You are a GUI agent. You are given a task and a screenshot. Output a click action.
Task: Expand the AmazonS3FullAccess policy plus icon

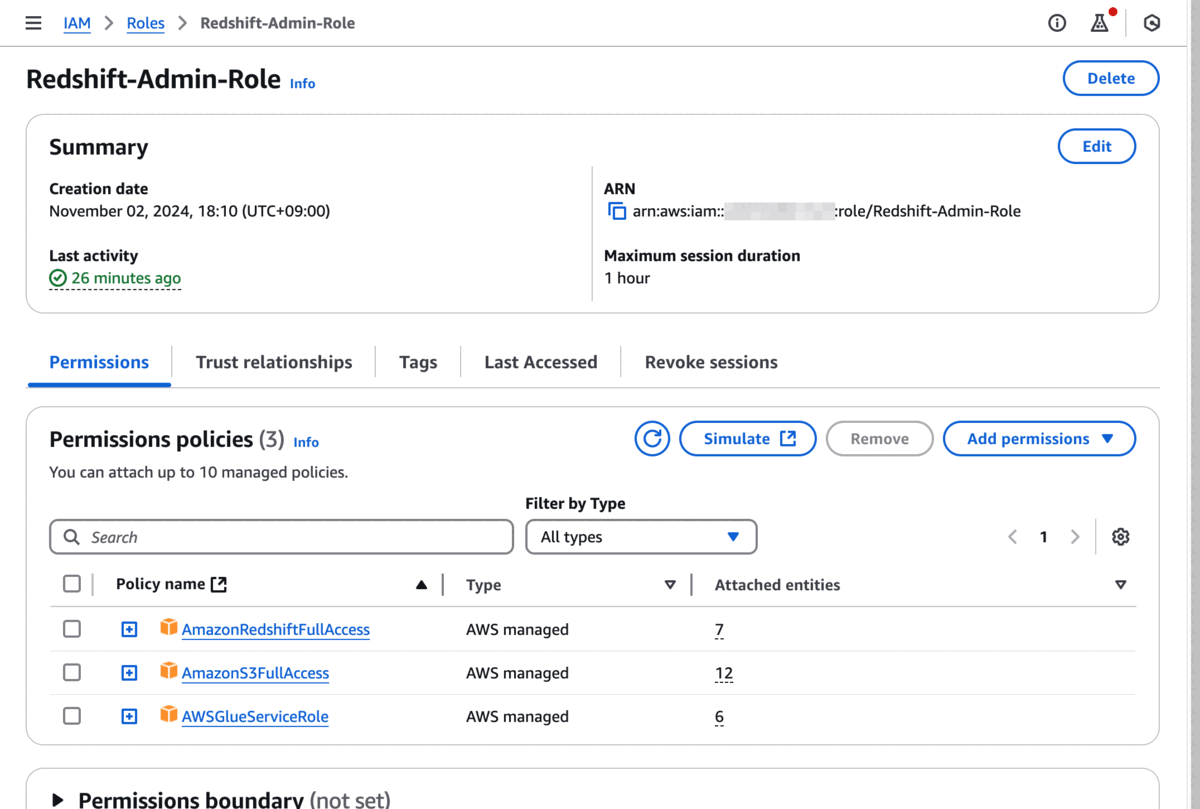(129, 673)
